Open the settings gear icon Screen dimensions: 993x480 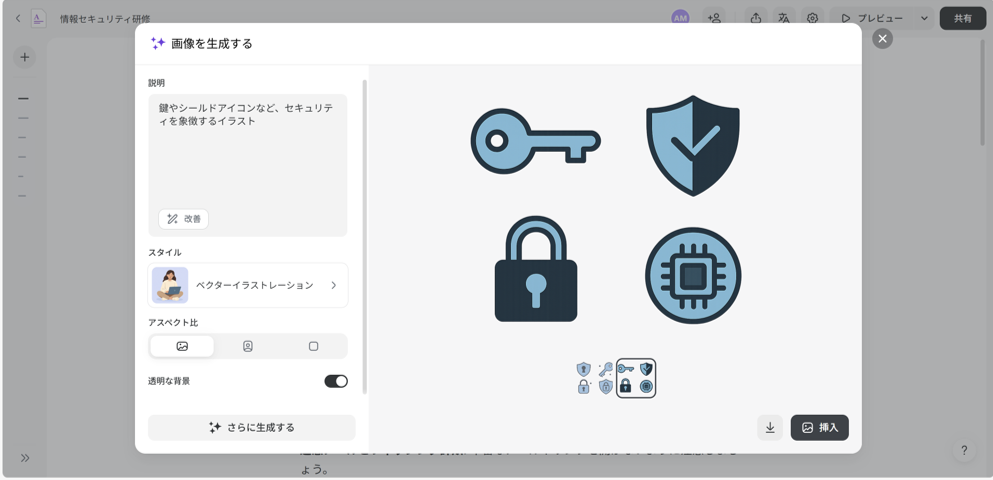[x=813, y=18]
